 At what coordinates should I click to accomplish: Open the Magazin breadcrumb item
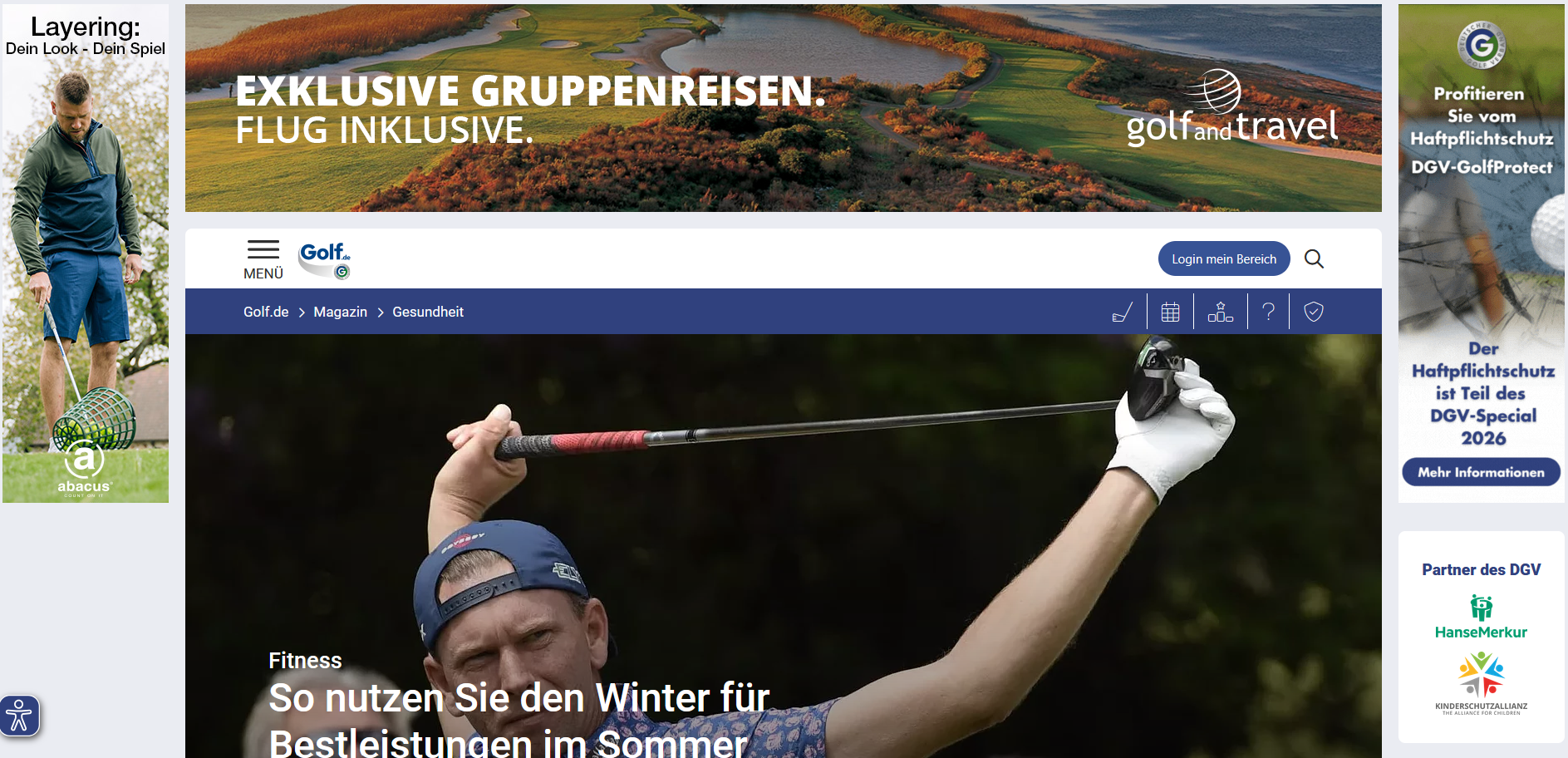click(341, 312)
